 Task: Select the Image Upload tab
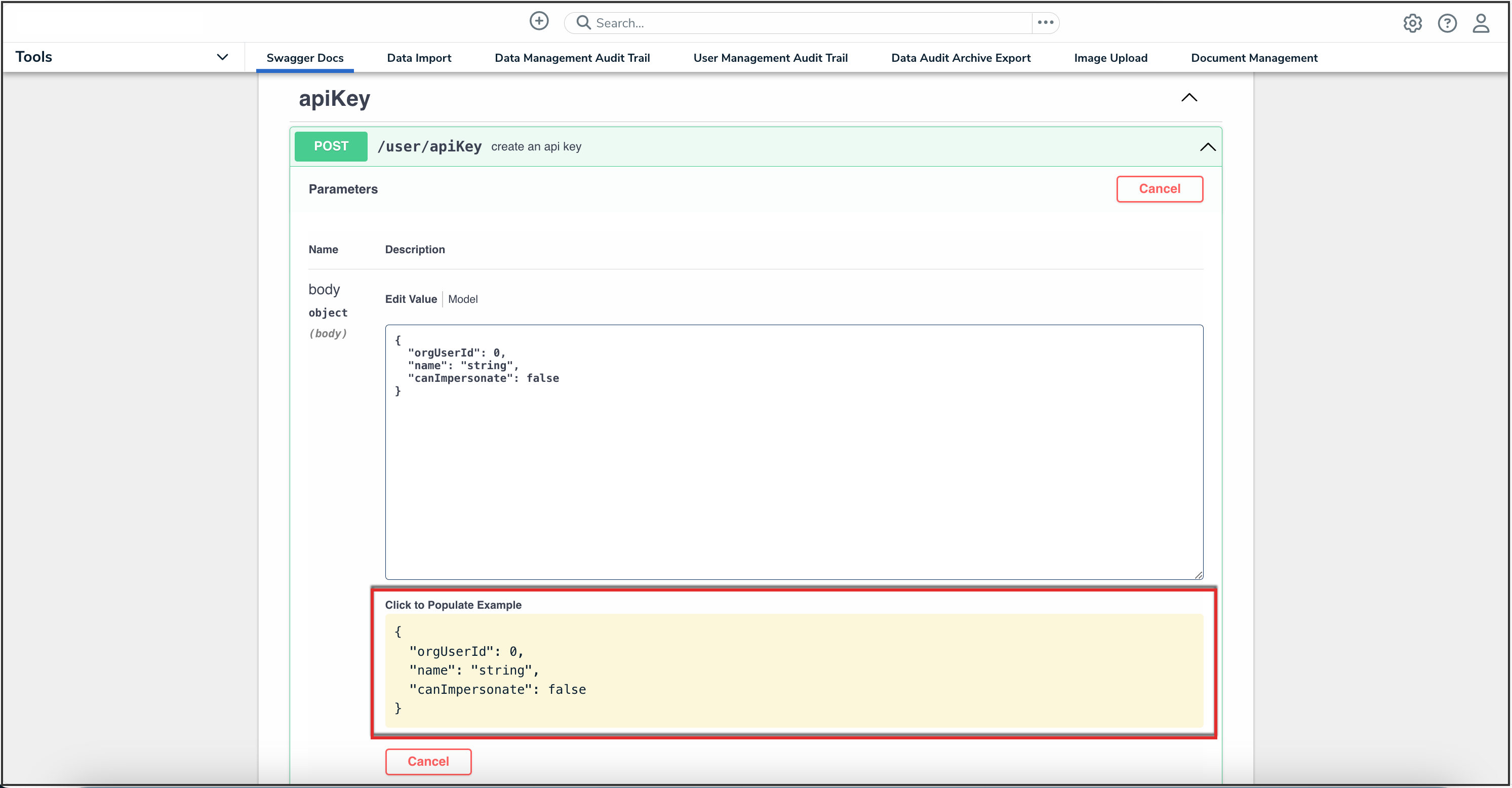point(1110,58)
